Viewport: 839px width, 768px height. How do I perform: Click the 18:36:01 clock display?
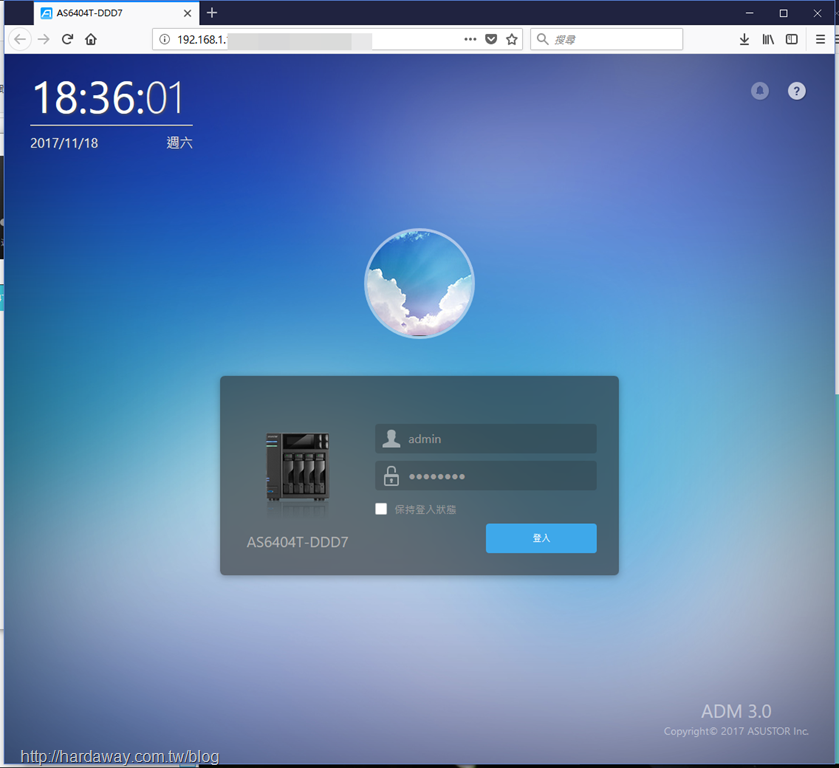109,98
